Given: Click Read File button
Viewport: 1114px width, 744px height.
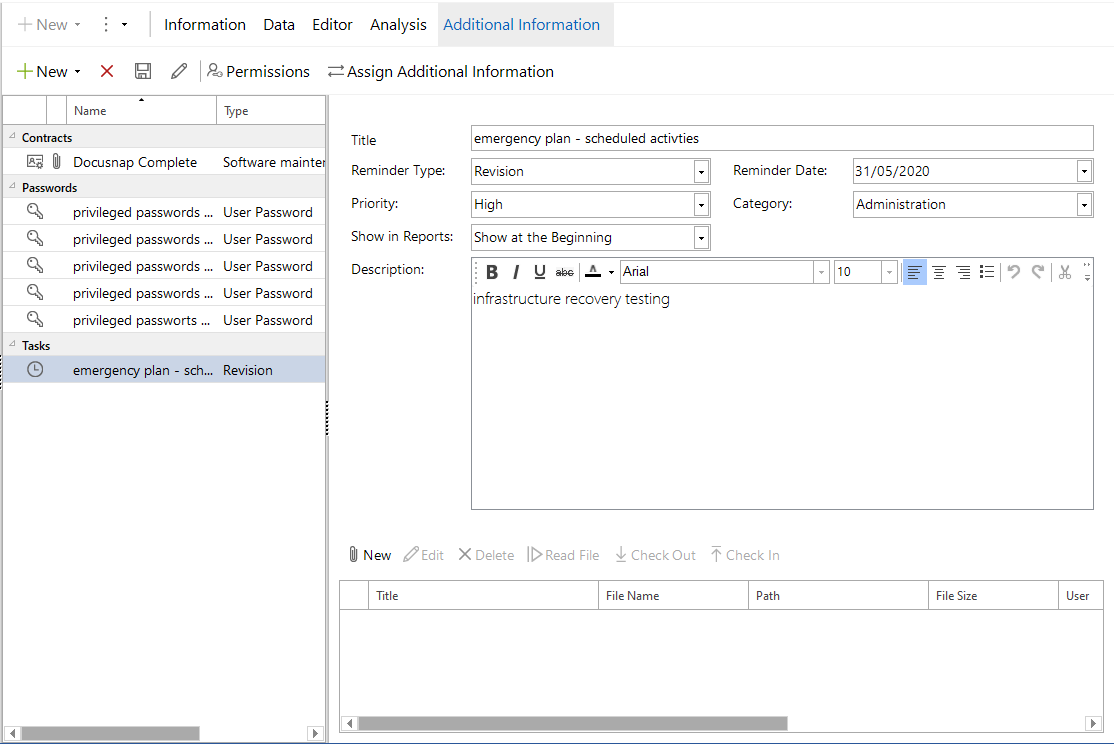Looking at the screenshot, I should pyautogui.click(x=563, y=555).
